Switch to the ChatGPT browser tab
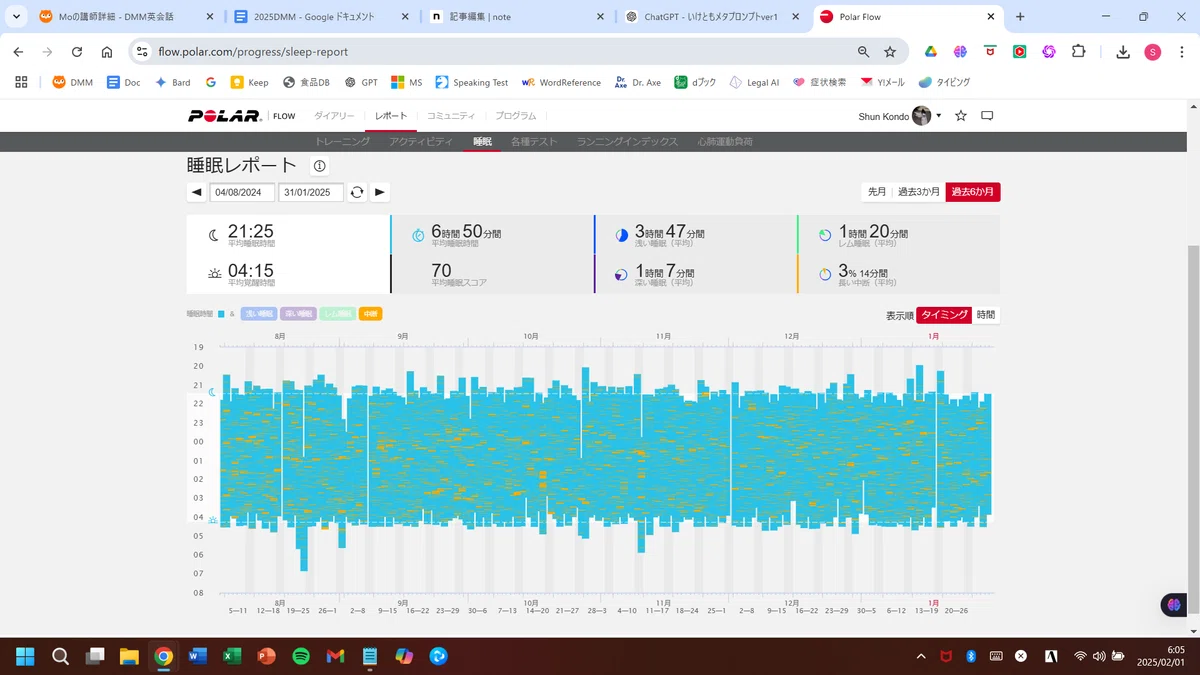This screenshot has width=1200, height=675. pos(710,17)
